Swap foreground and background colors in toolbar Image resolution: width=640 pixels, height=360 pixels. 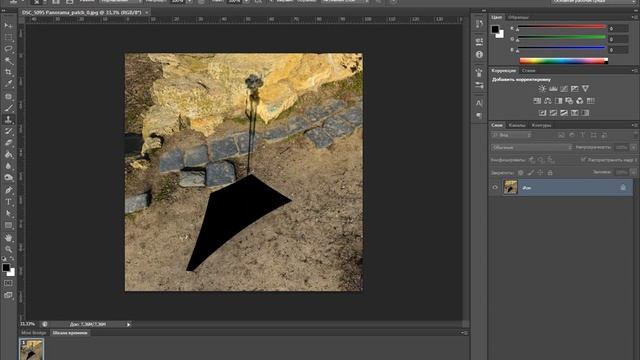12,259
